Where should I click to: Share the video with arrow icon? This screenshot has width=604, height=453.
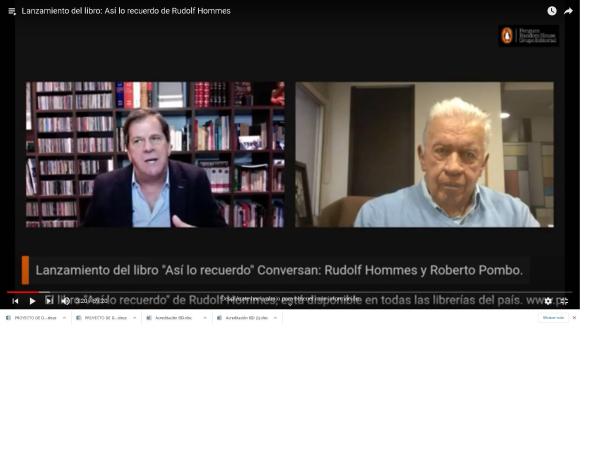pos(568,11)
